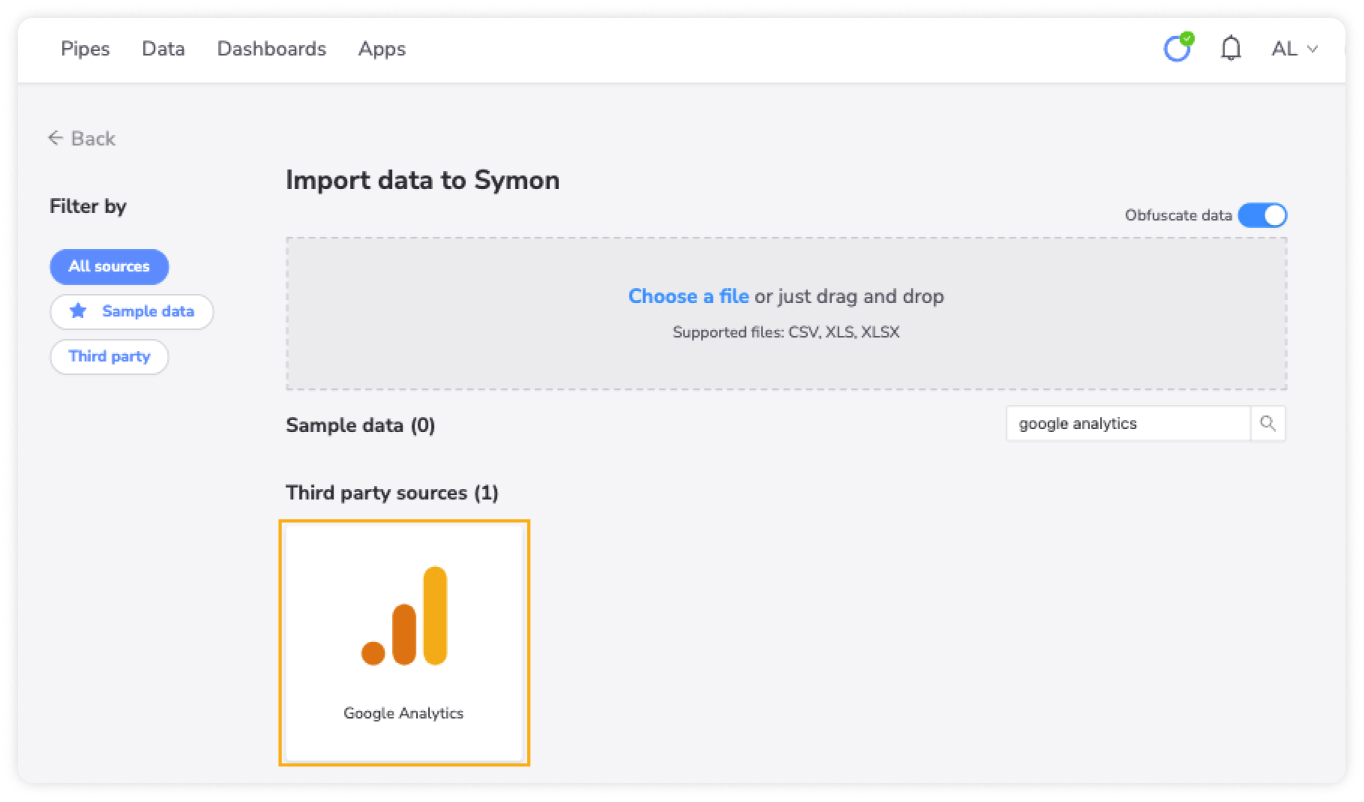
Task: Click the sync status circle icon
Action: (x=1178, y=47)
